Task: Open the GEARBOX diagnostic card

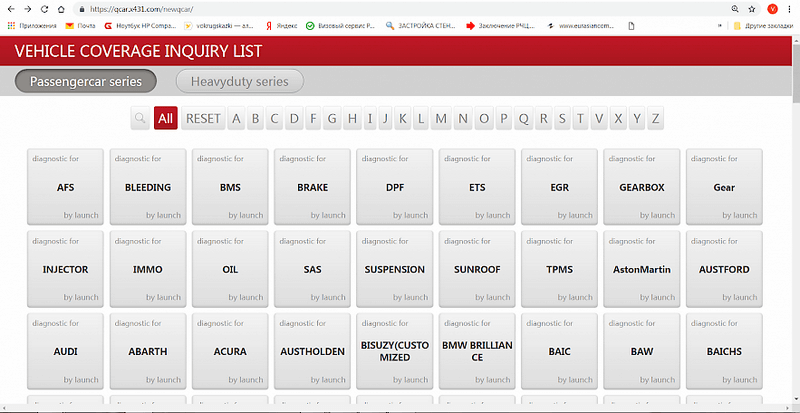Action: pos(642,187)
